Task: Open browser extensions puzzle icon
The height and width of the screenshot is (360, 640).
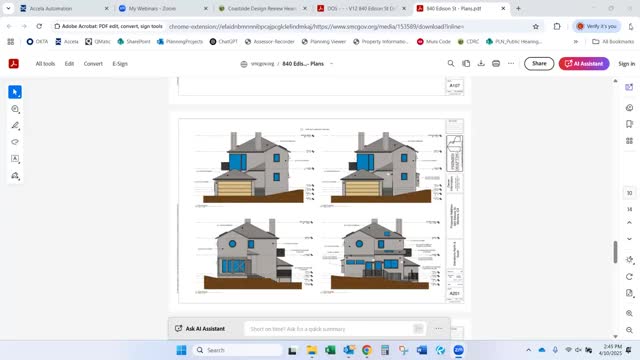Action: click(x=557, y=27)
